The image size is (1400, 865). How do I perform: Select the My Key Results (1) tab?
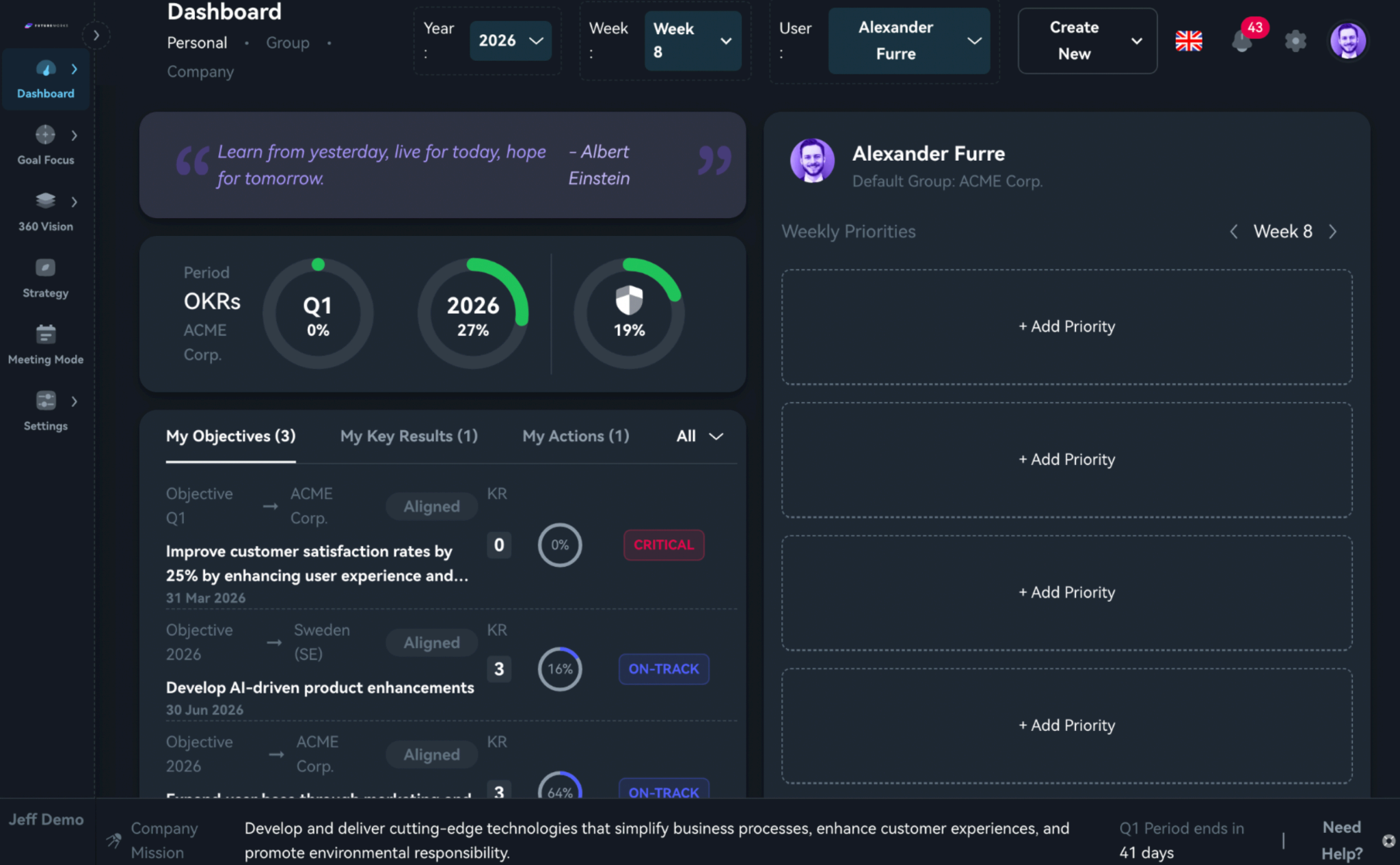409,436
